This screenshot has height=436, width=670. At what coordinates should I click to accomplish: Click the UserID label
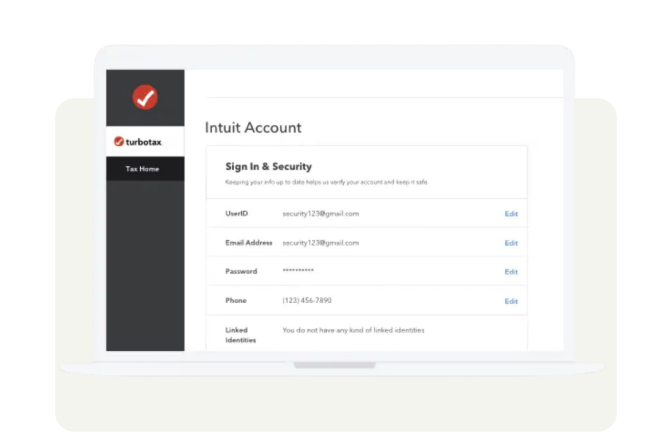[236, 213]
